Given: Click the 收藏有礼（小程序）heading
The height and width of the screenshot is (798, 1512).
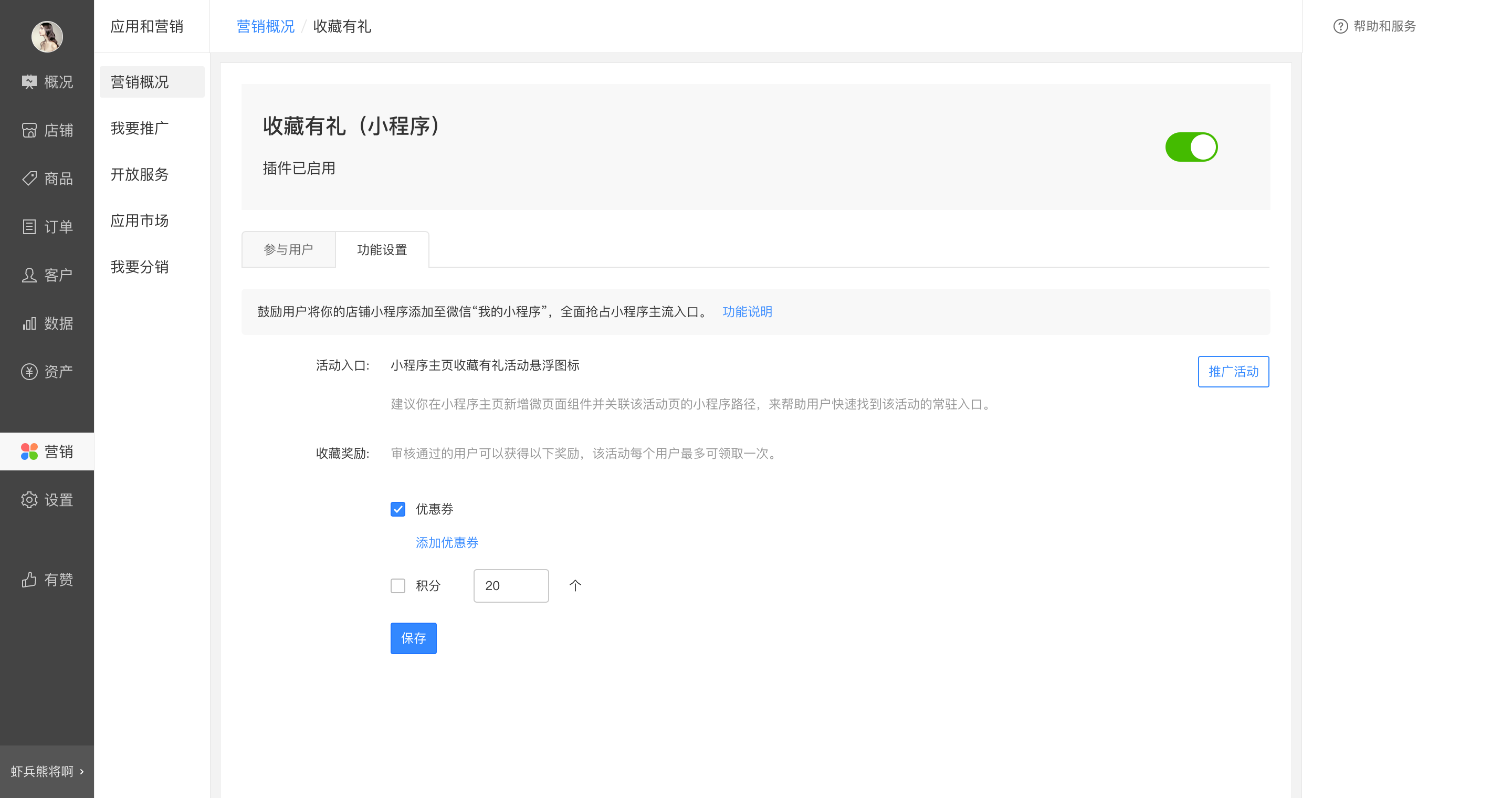Looking at the screenshot, I should 352,125.
